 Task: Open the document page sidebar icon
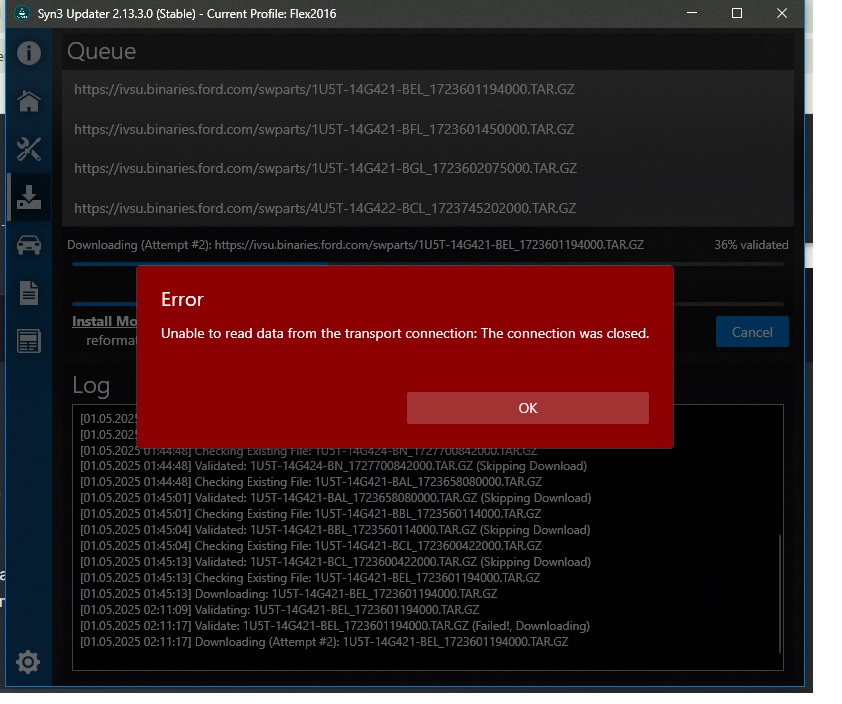pyautogui.click(x=28, y=293)
